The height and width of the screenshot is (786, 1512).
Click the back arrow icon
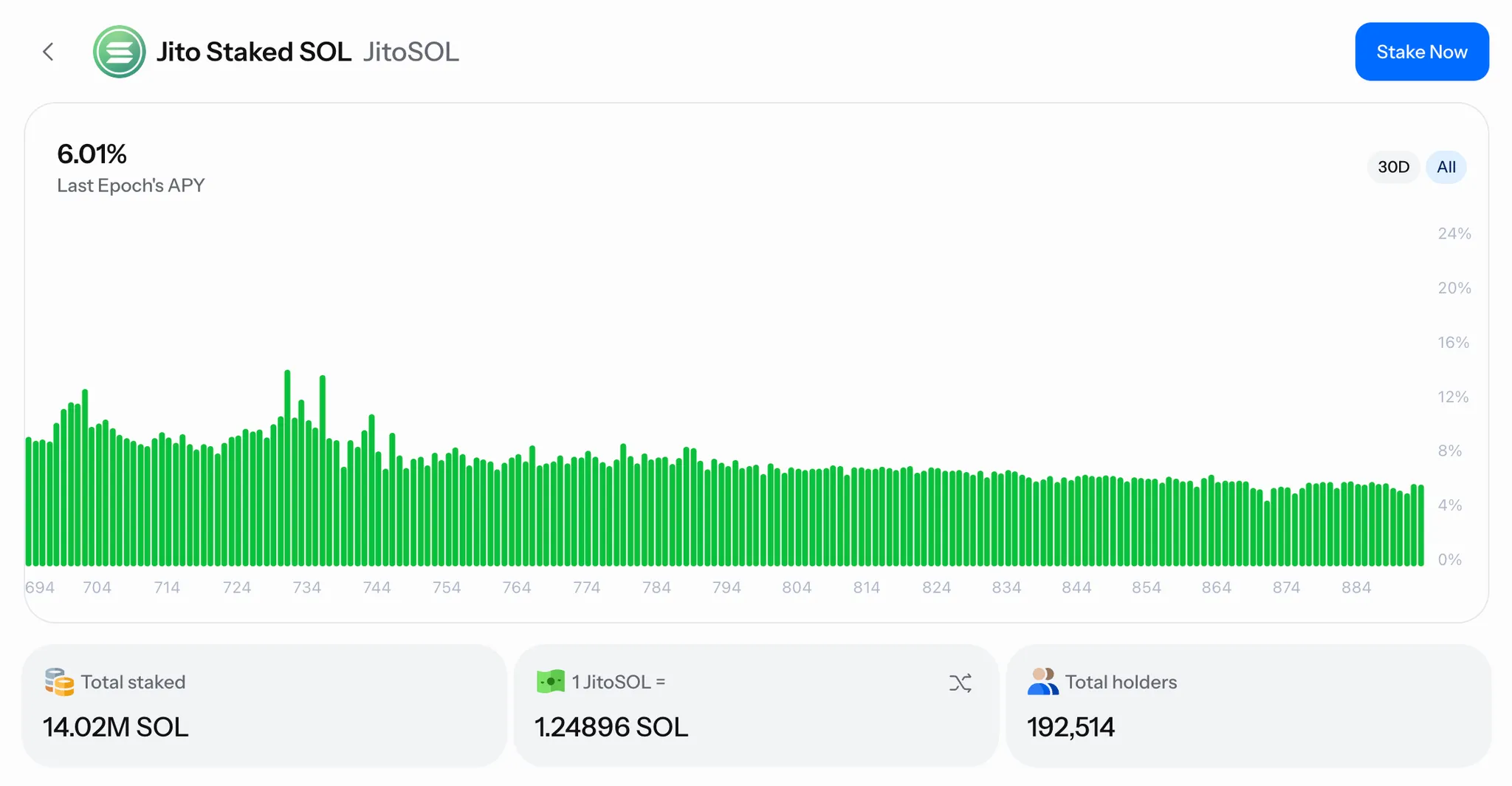49,52
